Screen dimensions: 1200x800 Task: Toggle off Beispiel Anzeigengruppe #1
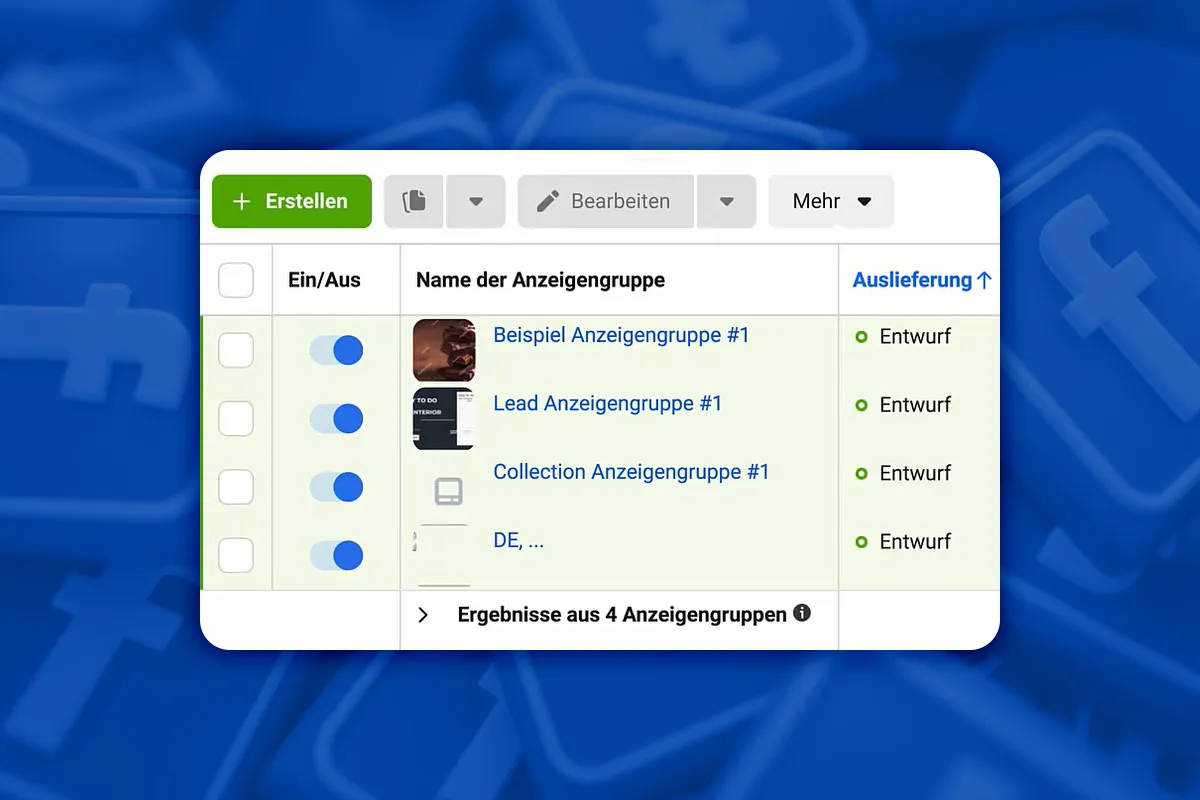[336, 351]
